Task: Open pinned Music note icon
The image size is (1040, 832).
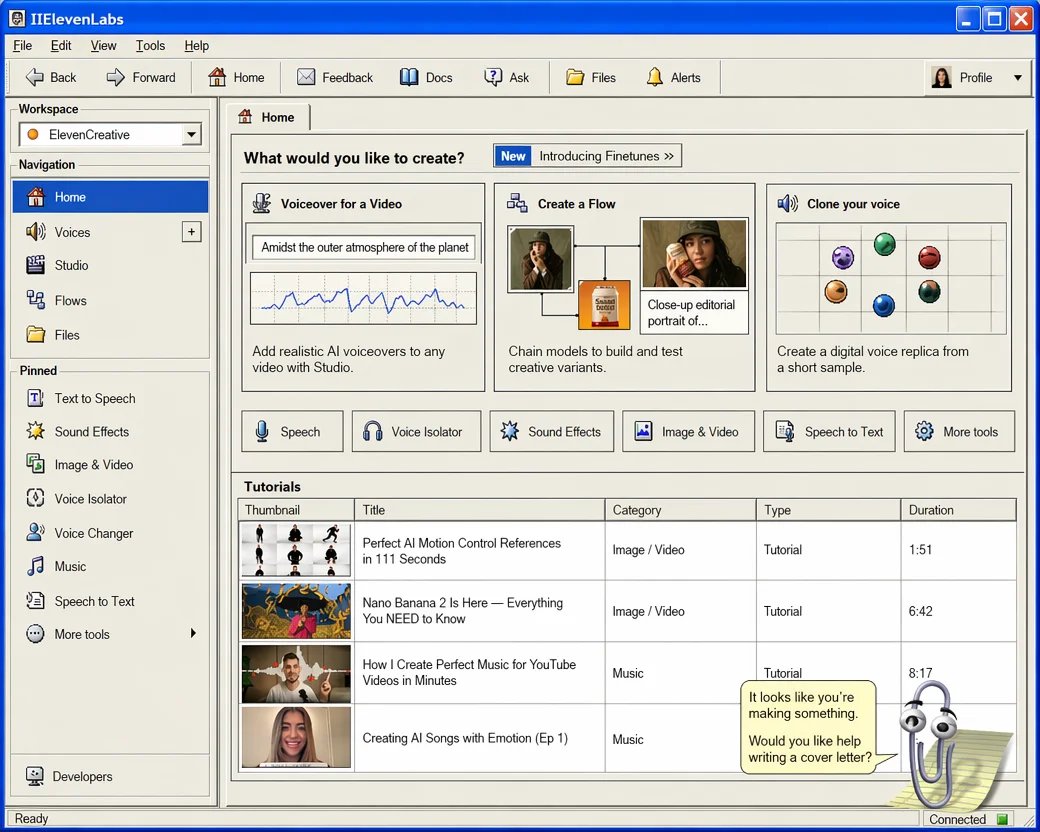Action: [x=36, y=566]
